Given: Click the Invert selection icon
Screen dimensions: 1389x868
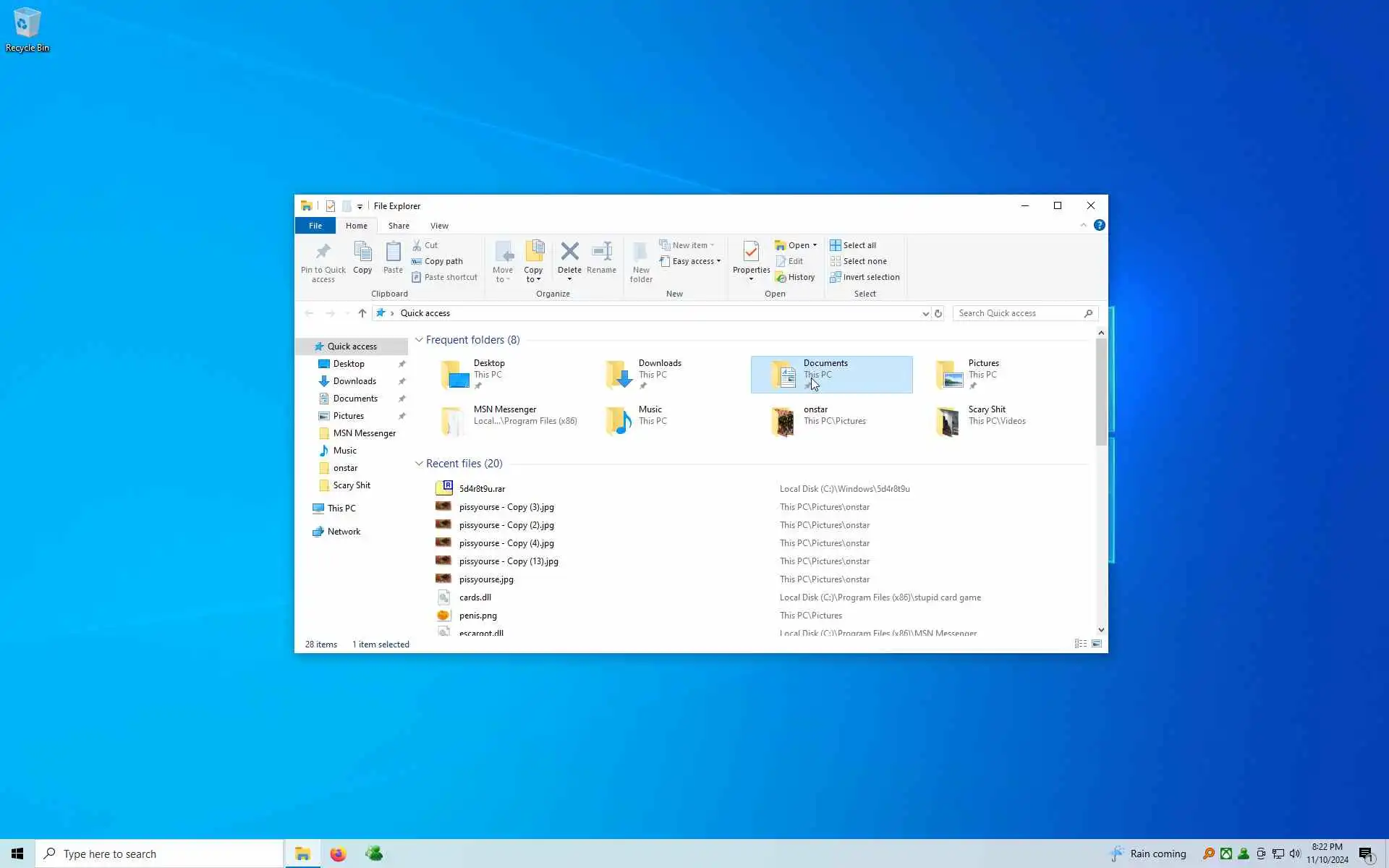Looking at the screenshot, I should (x=836, y=277).
